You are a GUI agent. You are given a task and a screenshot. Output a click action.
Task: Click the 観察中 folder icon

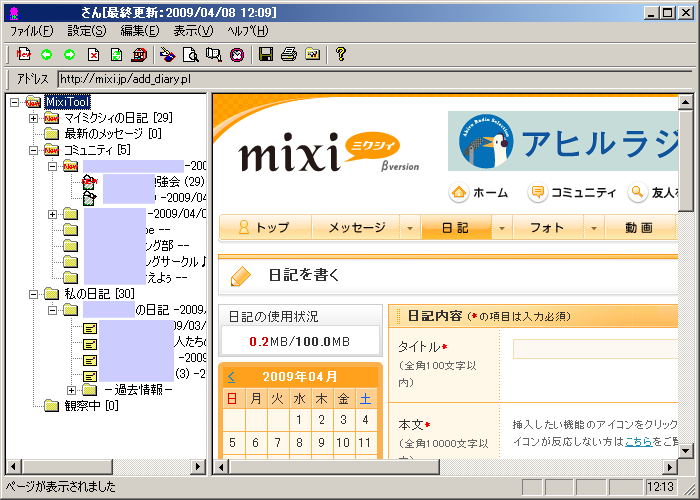[51, 405]
